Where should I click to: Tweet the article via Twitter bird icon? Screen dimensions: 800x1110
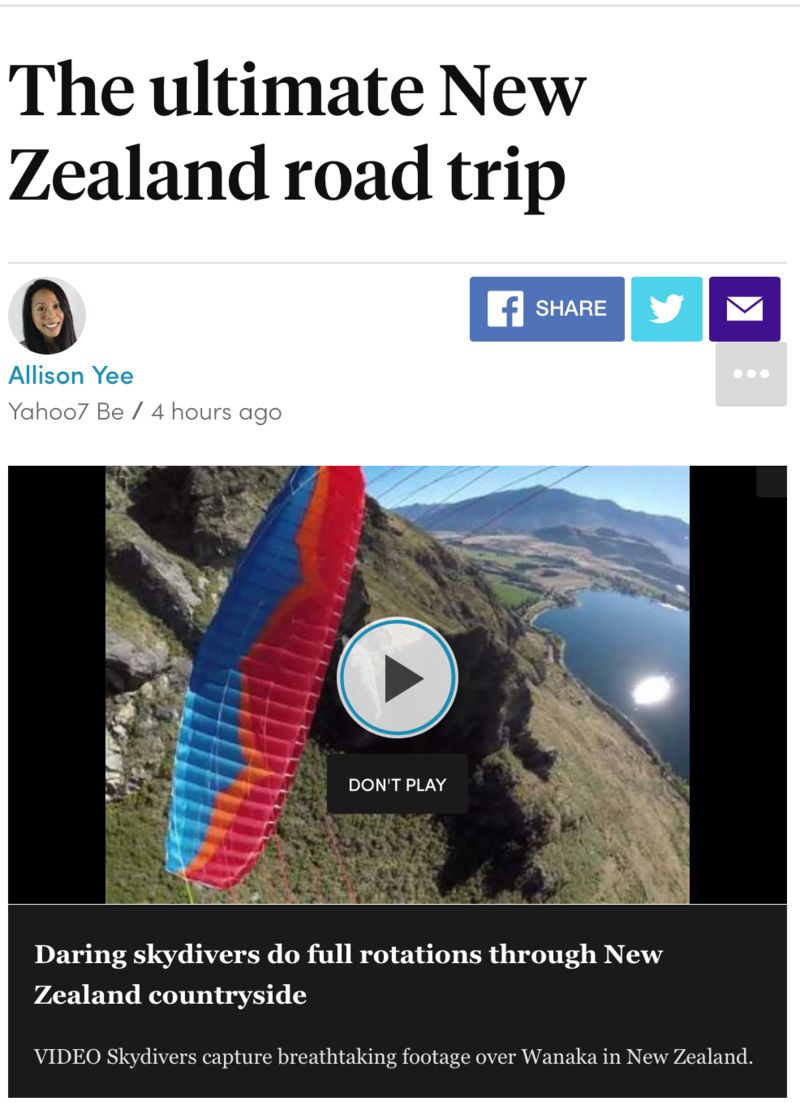coord(666,309)
